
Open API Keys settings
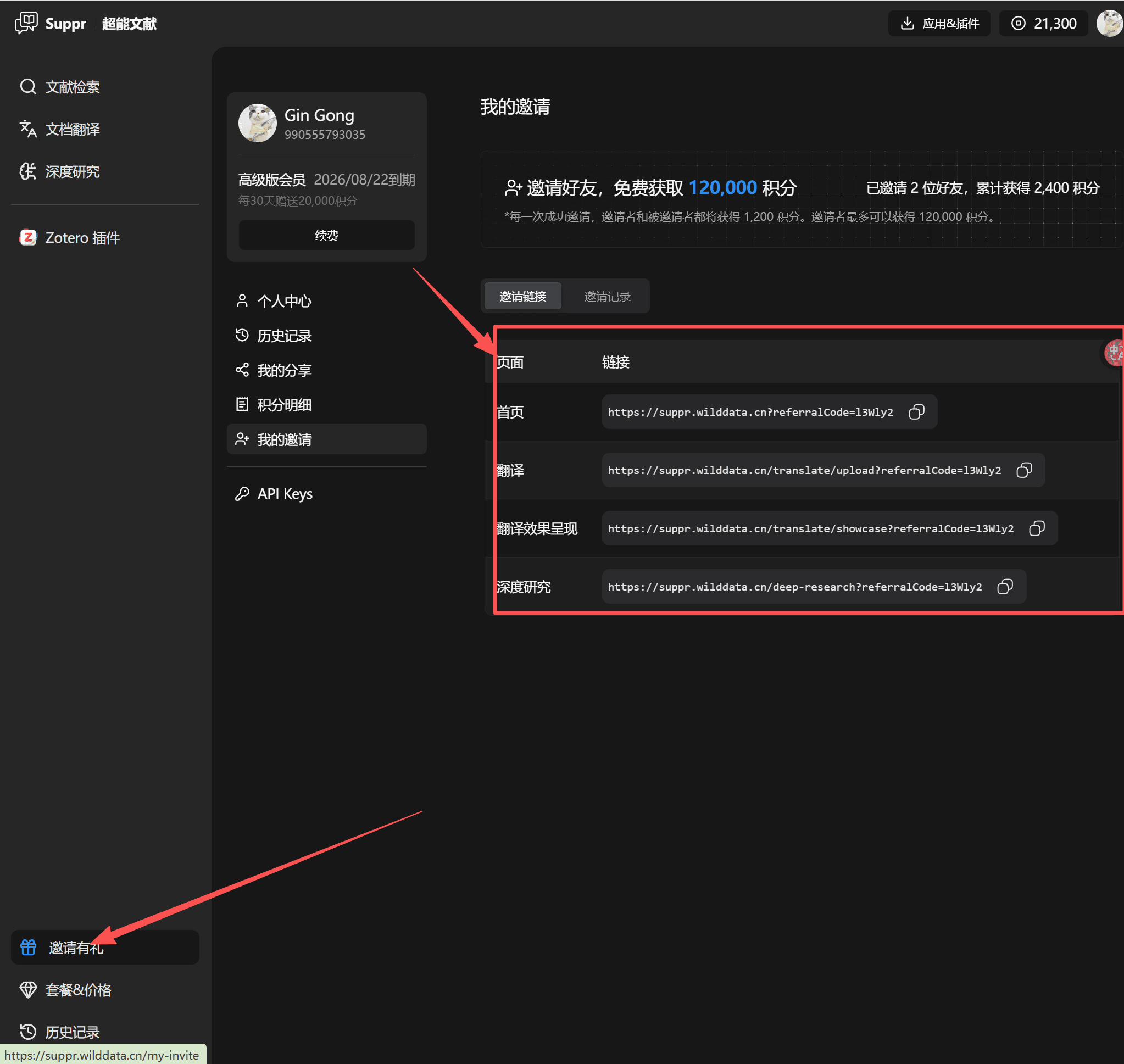285,493
